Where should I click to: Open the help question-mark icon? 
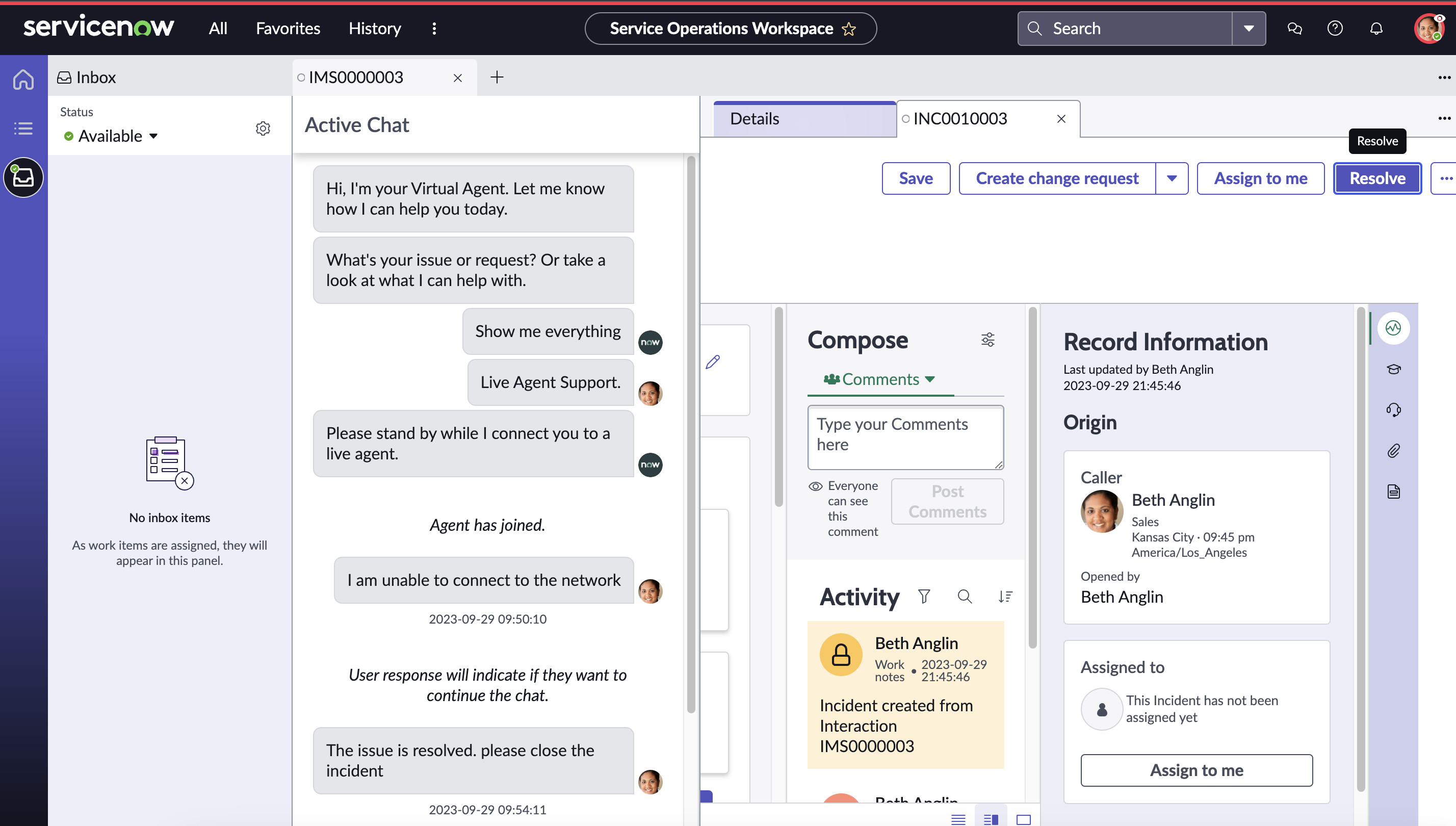click(1335, 29)
